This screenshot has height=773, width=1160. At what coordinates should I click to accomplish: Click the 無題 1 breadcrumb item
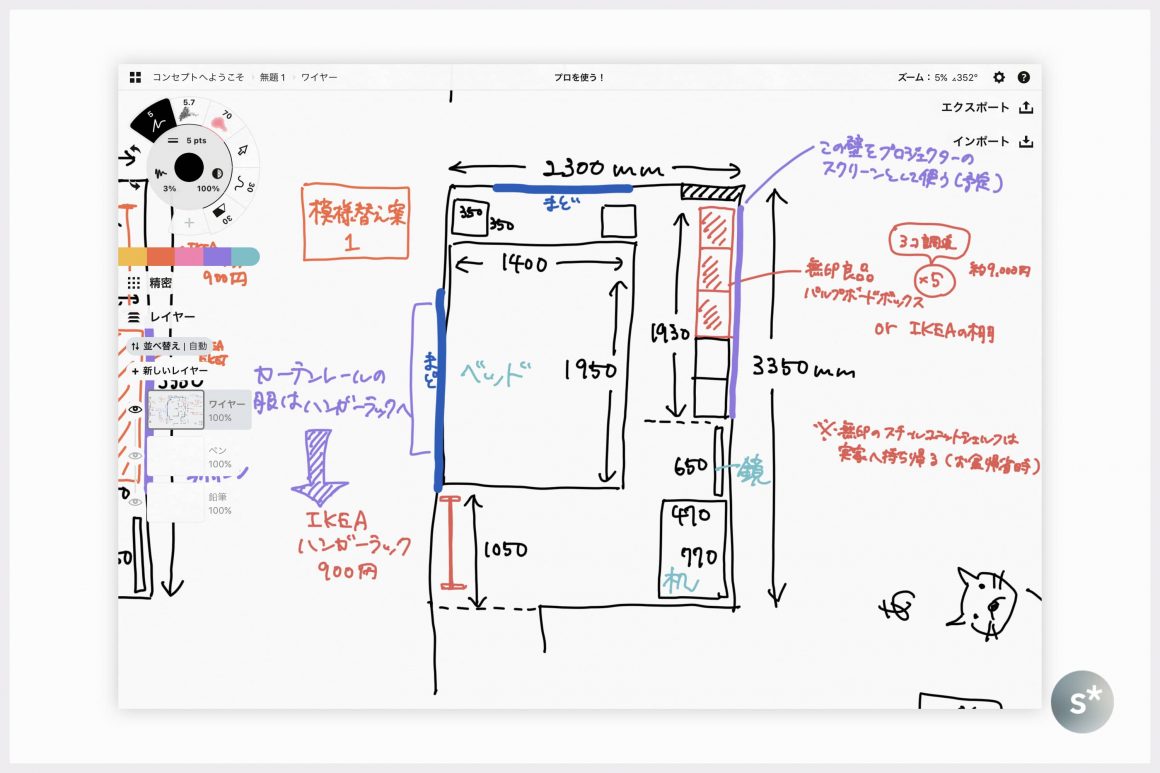272,77
